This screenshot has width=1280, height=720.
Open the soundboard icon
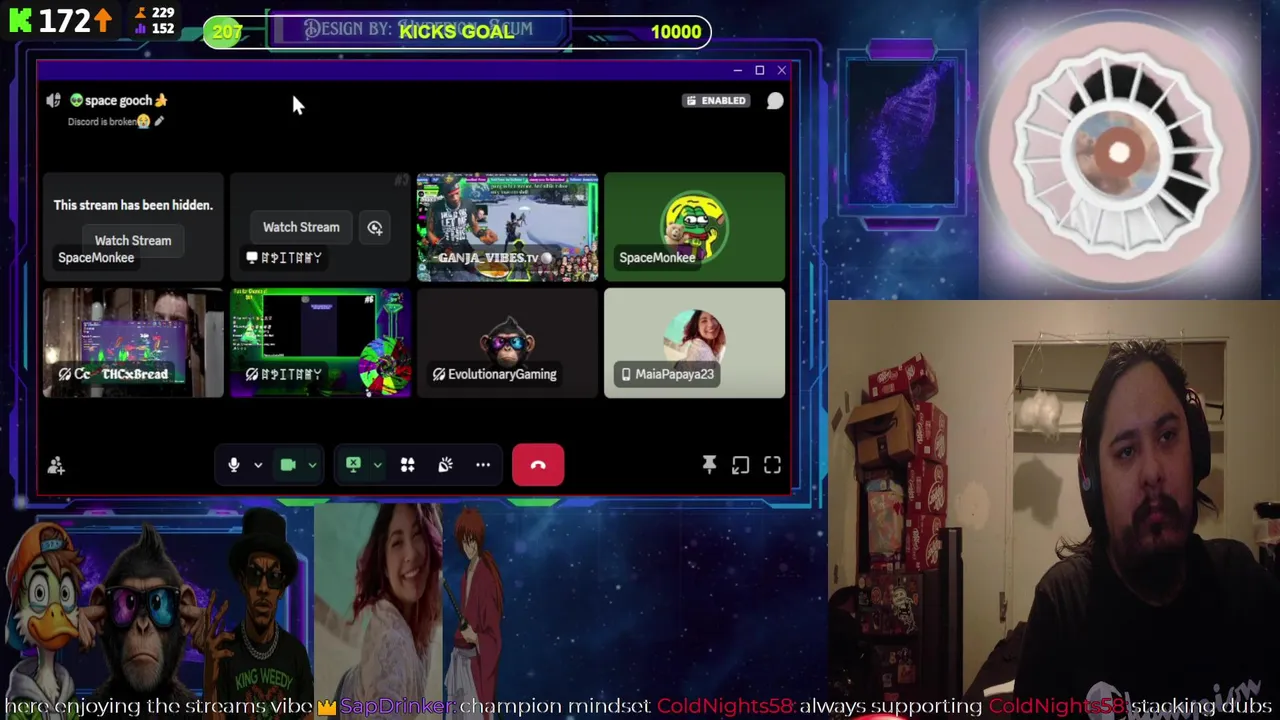click(445, 465)
